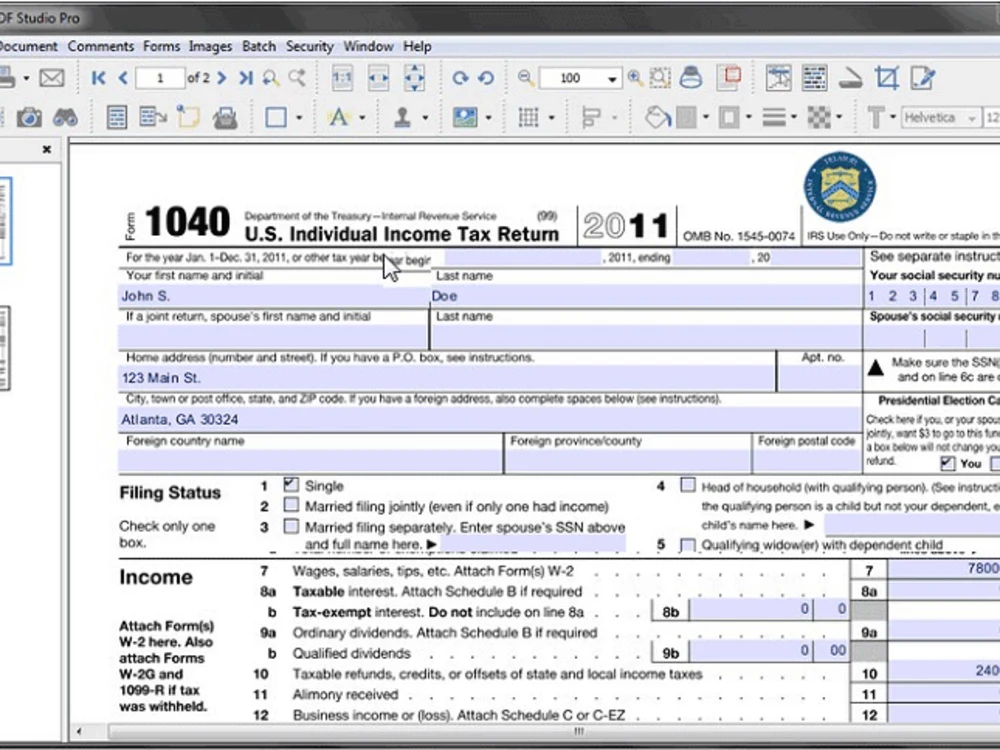Open the Helvetica font dropdown

[970, 117]
